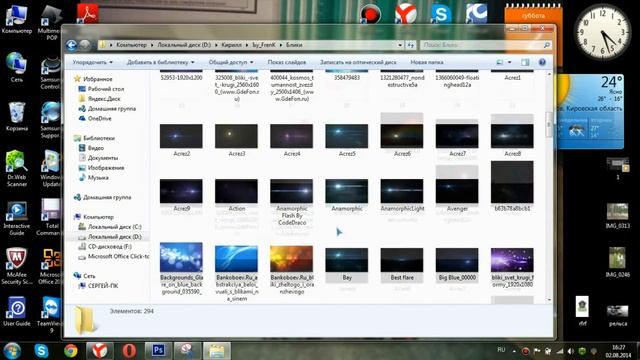Click the volume speaker icon in system tray
This screenshot has width=640, height=360.
pyautogui.click(x=571, y=351)
